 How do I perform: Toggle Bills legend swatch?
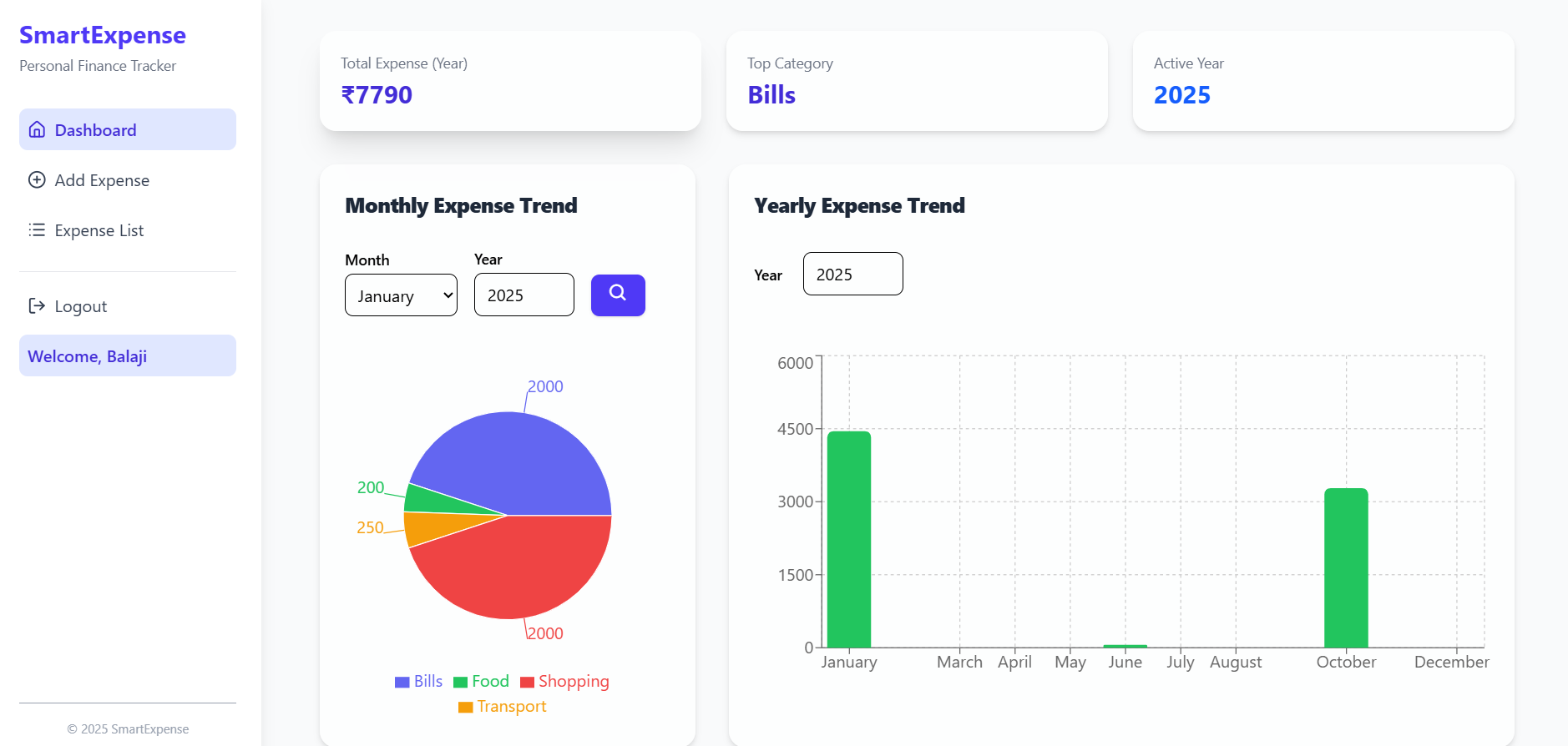tap(402, 682)
